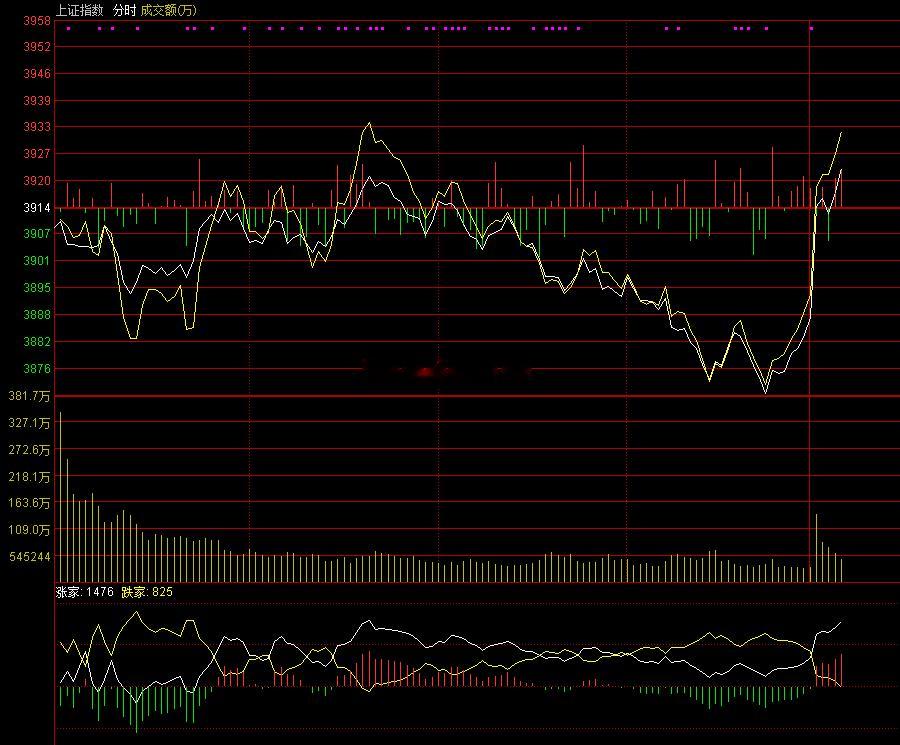Click the 3907 green price label

37,234
